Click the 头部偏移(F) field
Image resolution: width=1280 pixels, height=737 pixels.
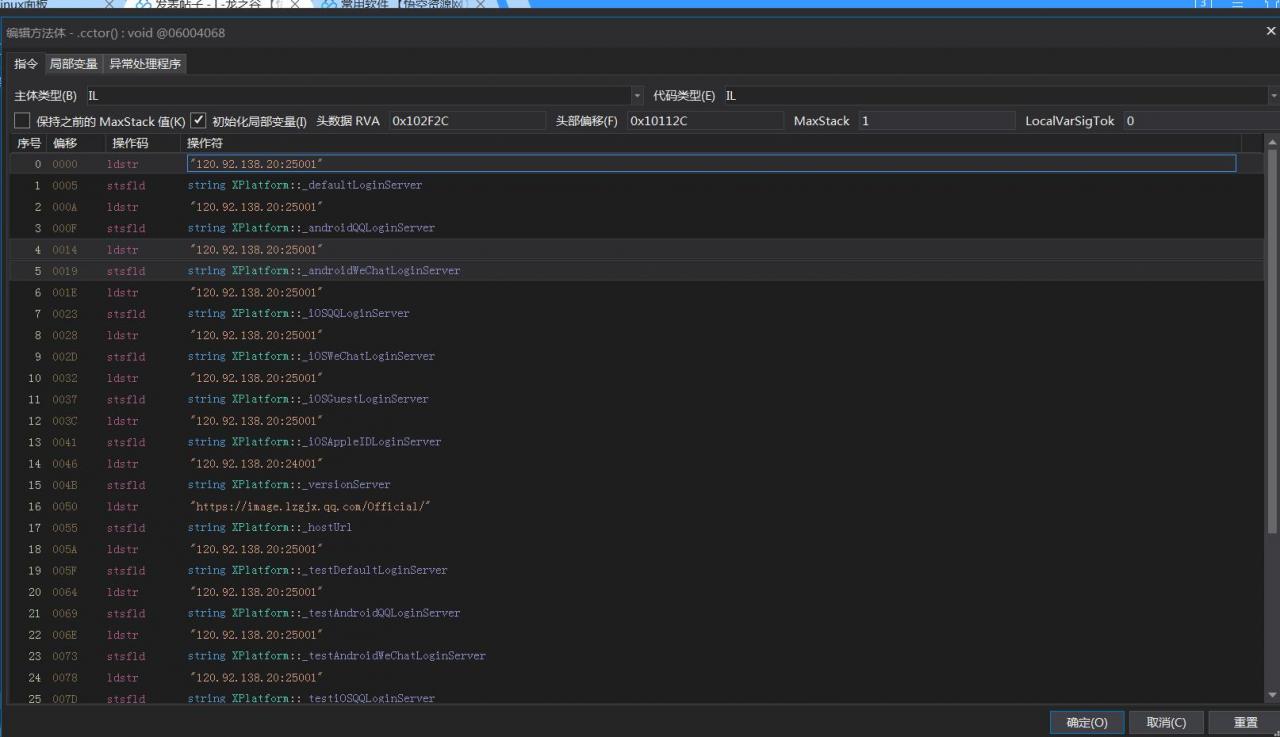(x=705, y=121)
